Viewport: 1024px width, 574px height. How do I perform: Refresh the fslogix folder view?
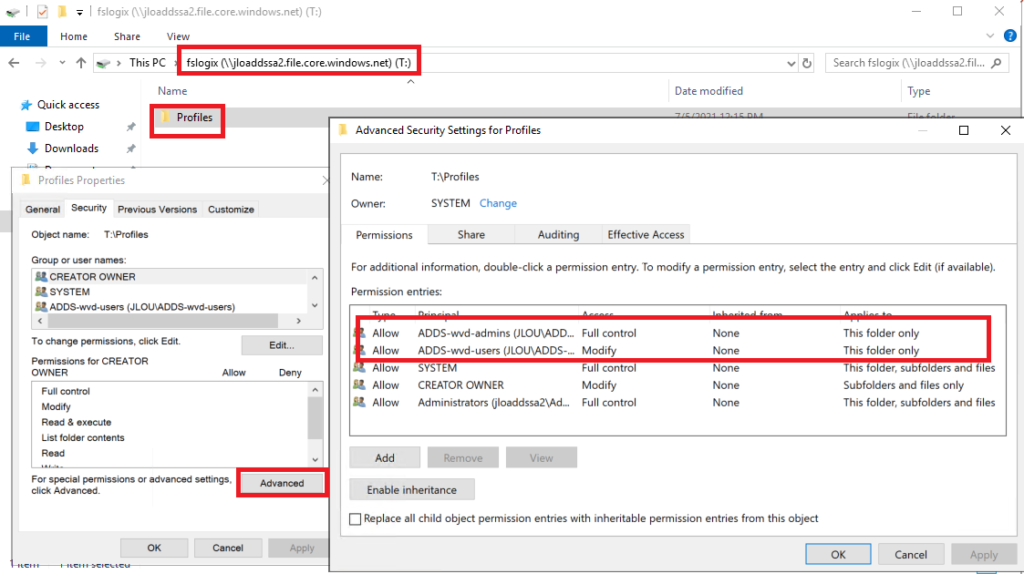pyautogui.click(x=807, y=63)
